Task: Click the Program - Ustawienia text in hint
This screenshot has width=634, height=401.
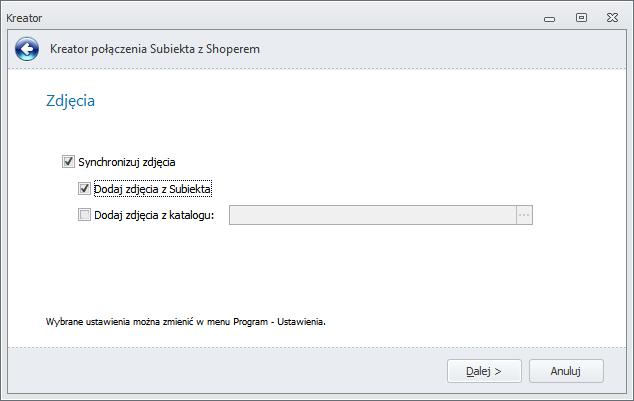Action: click(x=279, y=322)
